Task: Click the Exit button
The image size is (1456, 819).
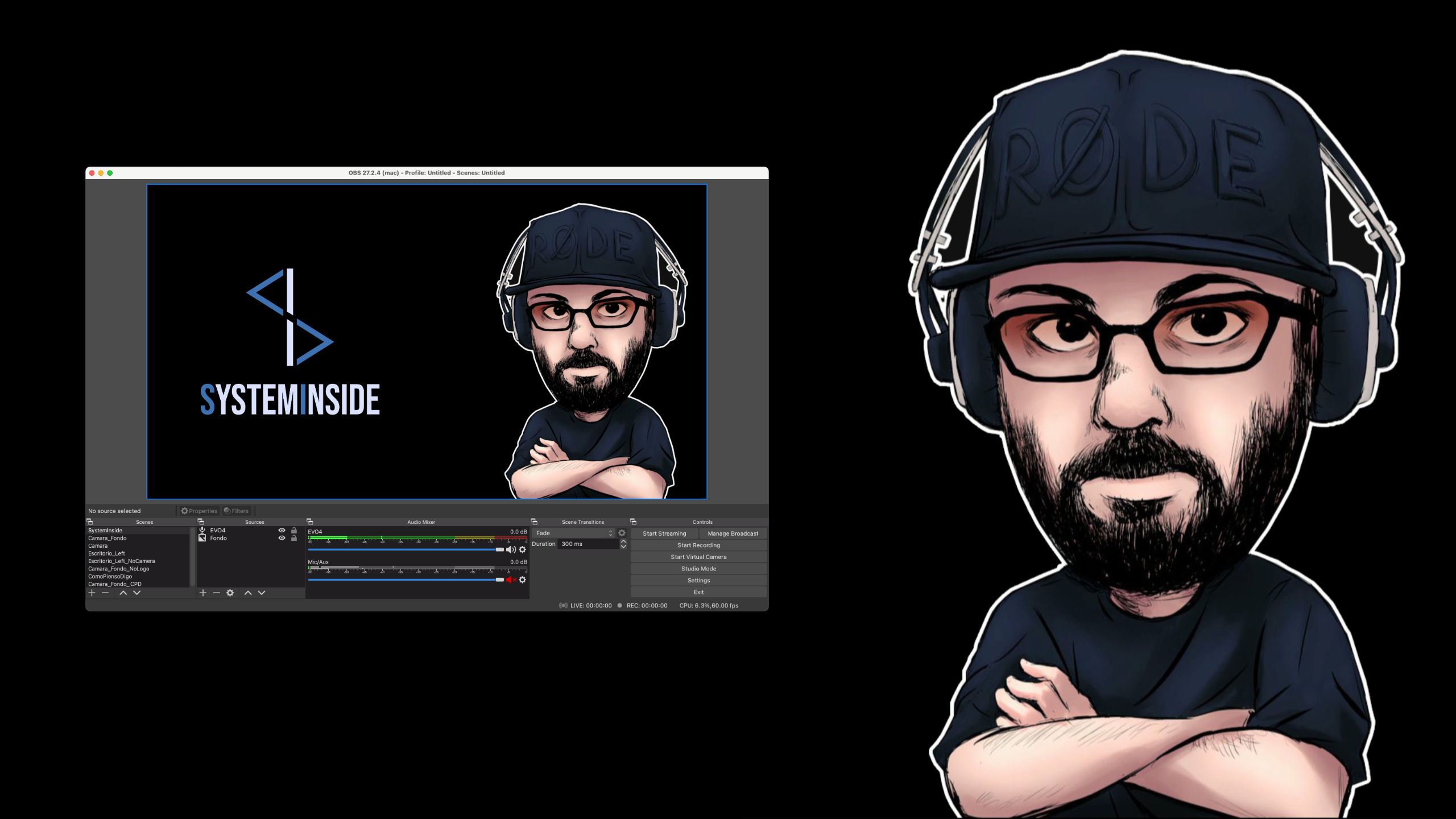Action: pyautogui.click(x=698, y=592)
